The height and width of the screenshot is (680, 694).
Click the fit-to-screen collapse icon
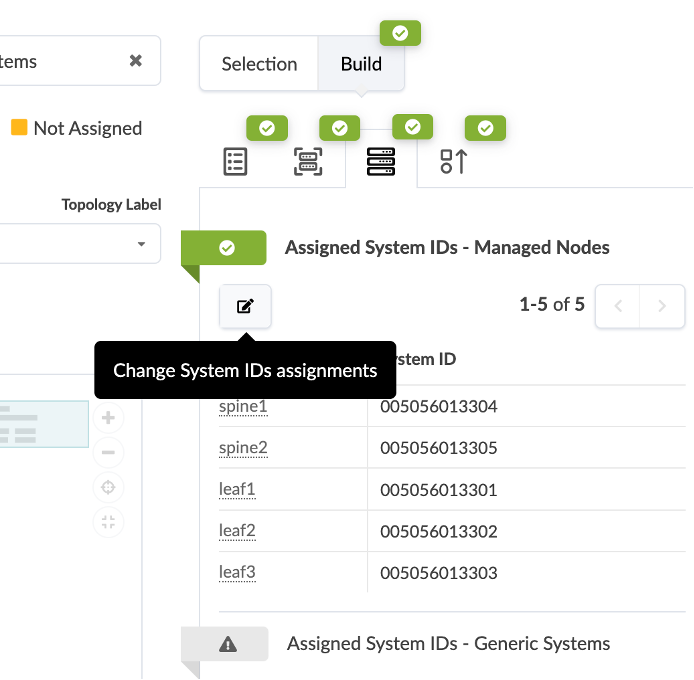pyautogui.click(x=109, y=521)
